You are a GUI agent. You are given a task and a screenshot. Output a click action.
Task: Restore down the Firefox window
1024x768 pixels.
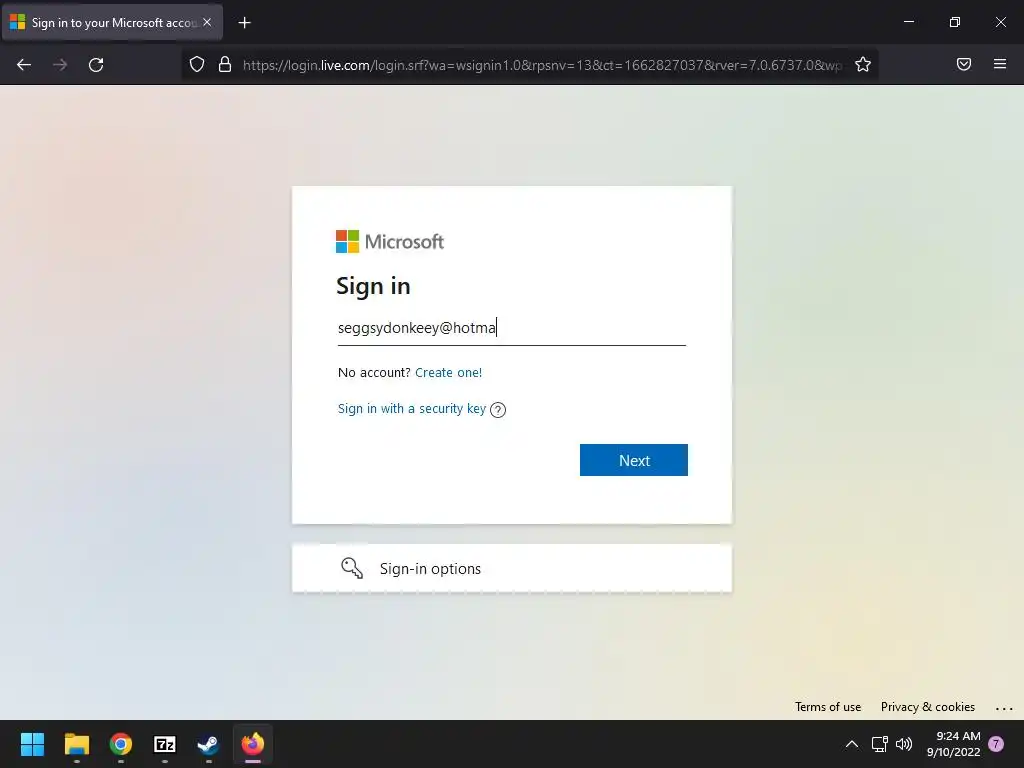(x=955, y=22)
